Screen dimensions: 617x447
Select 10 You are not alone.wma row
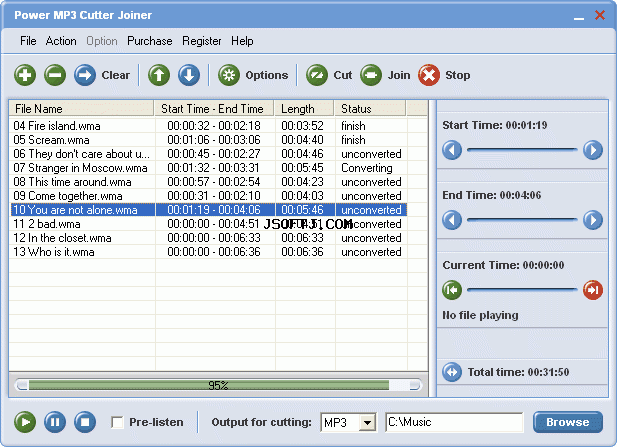pyautogui.click(x=209, y=210)
